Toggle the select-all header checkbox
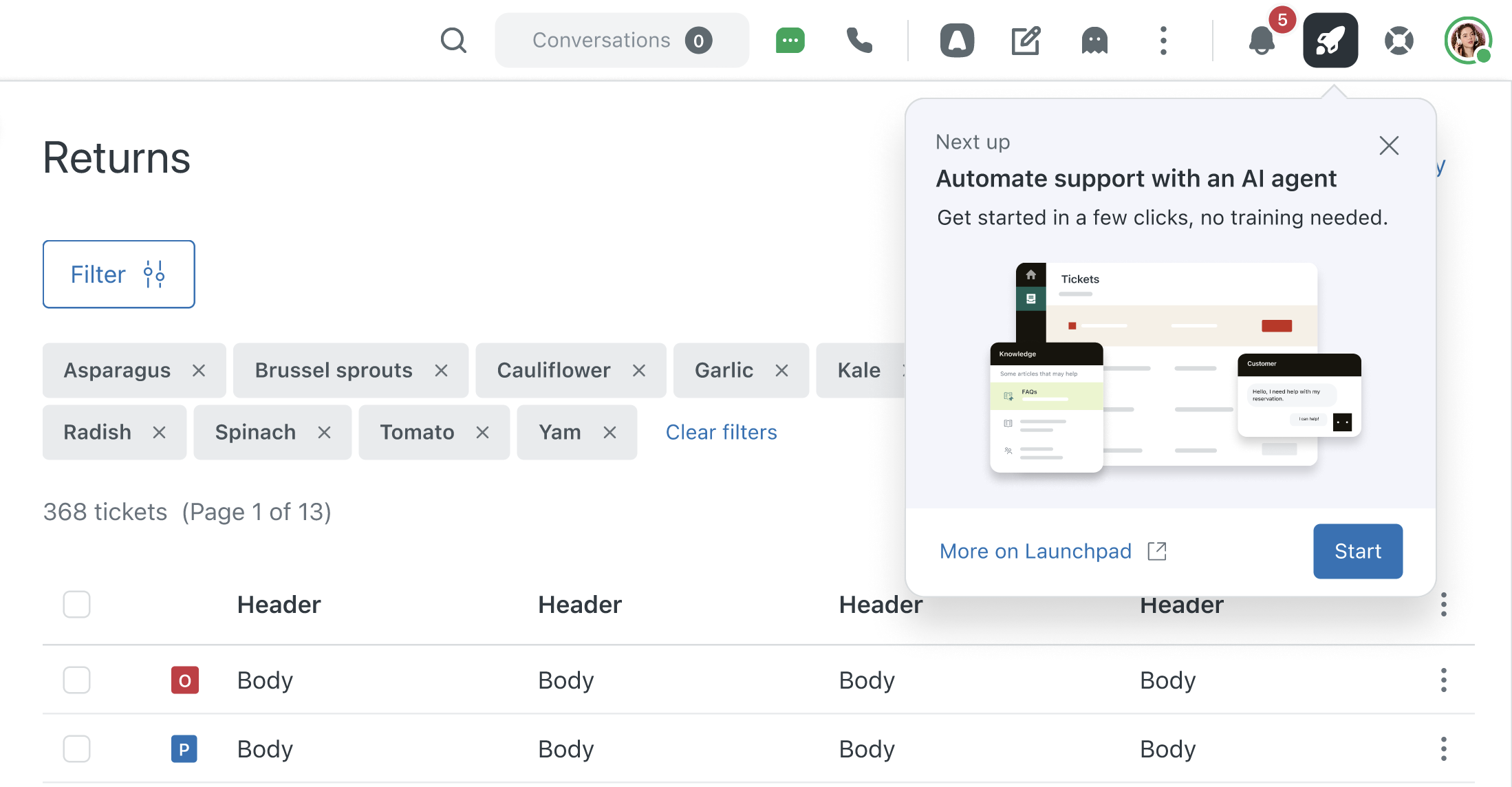The image size is (1512, 787). click(x=76, y=605)
